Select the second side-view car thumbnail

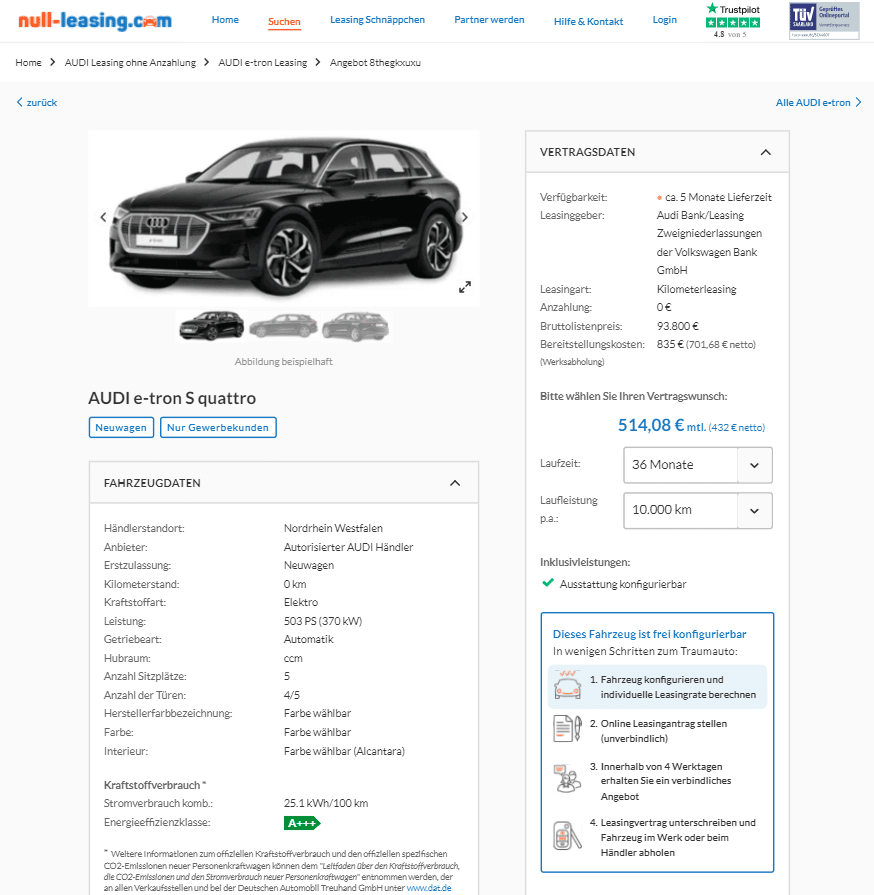pos(284,326)
